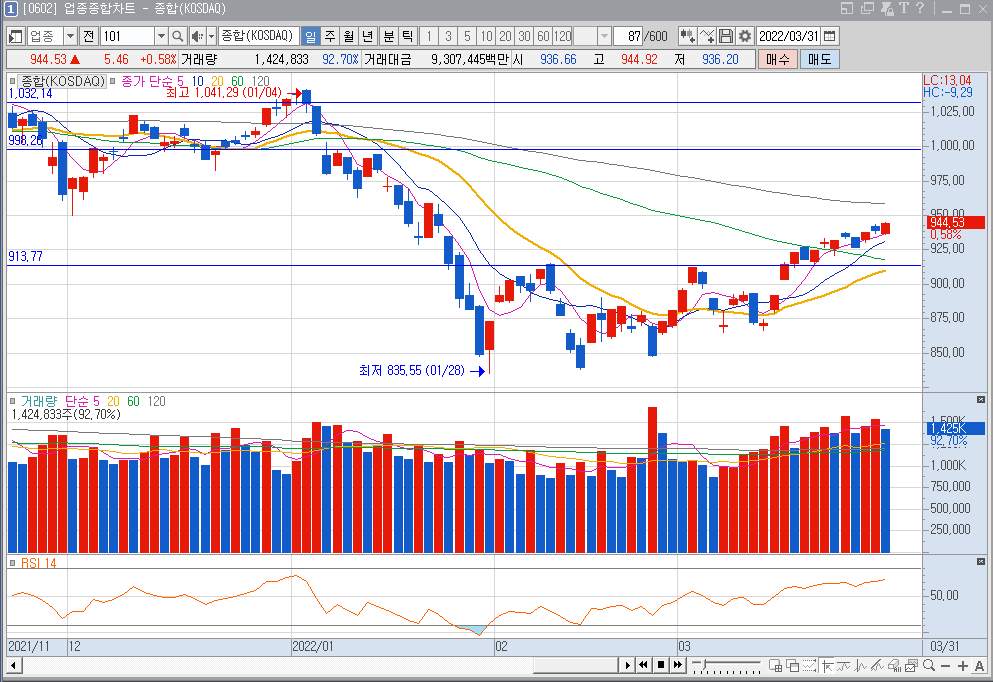
Task: Open the code 101 dropdown arrow
Action: [x=161, y=36]
